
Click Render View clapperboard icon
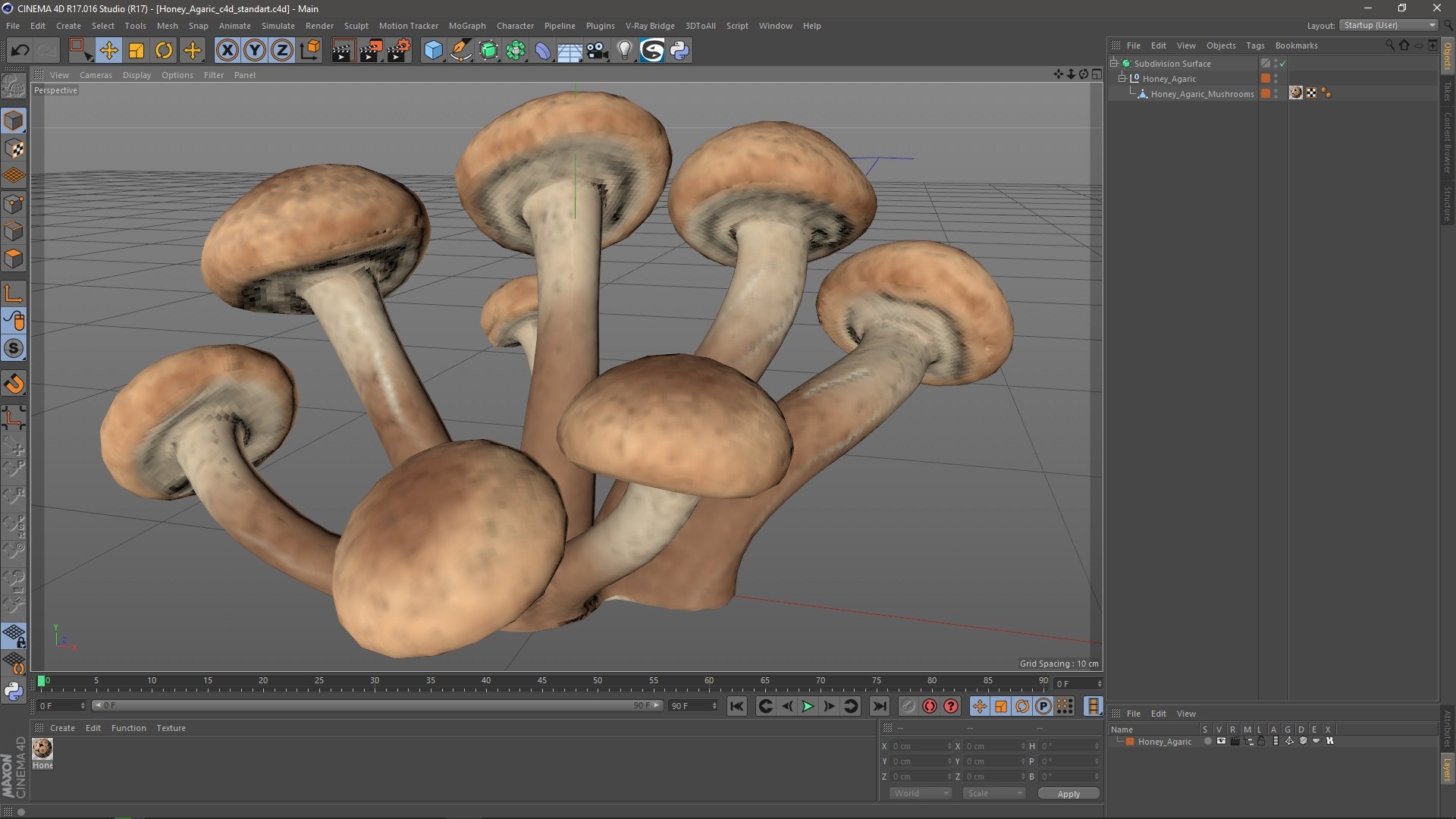[343, 51]
